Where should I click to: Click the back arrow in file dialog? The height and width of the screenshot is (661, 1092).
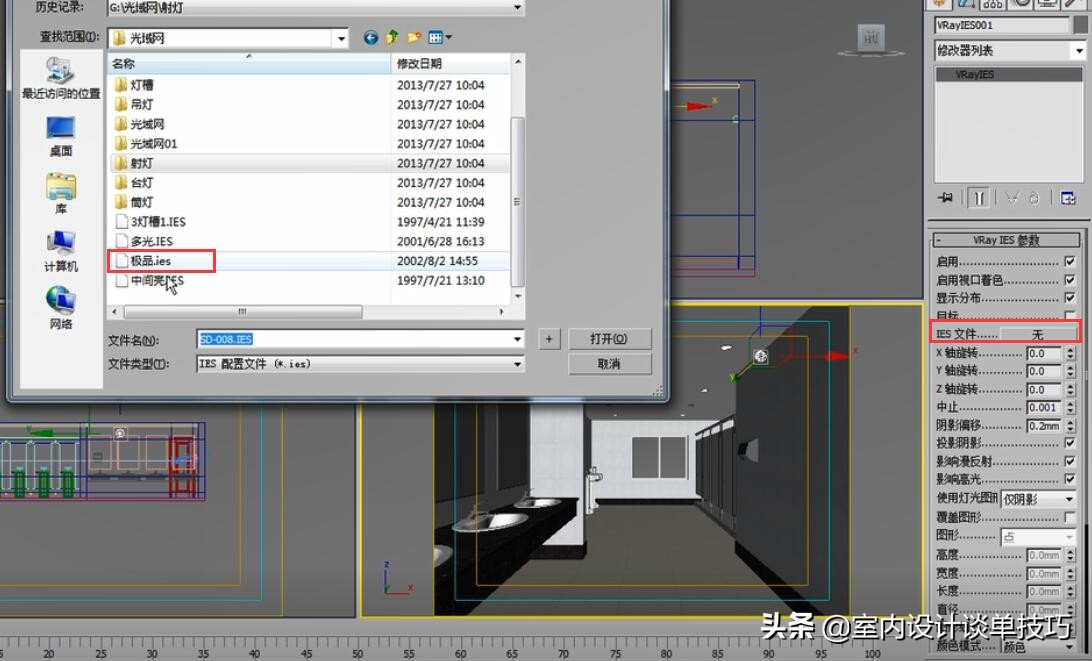click(x=371, y=38)
